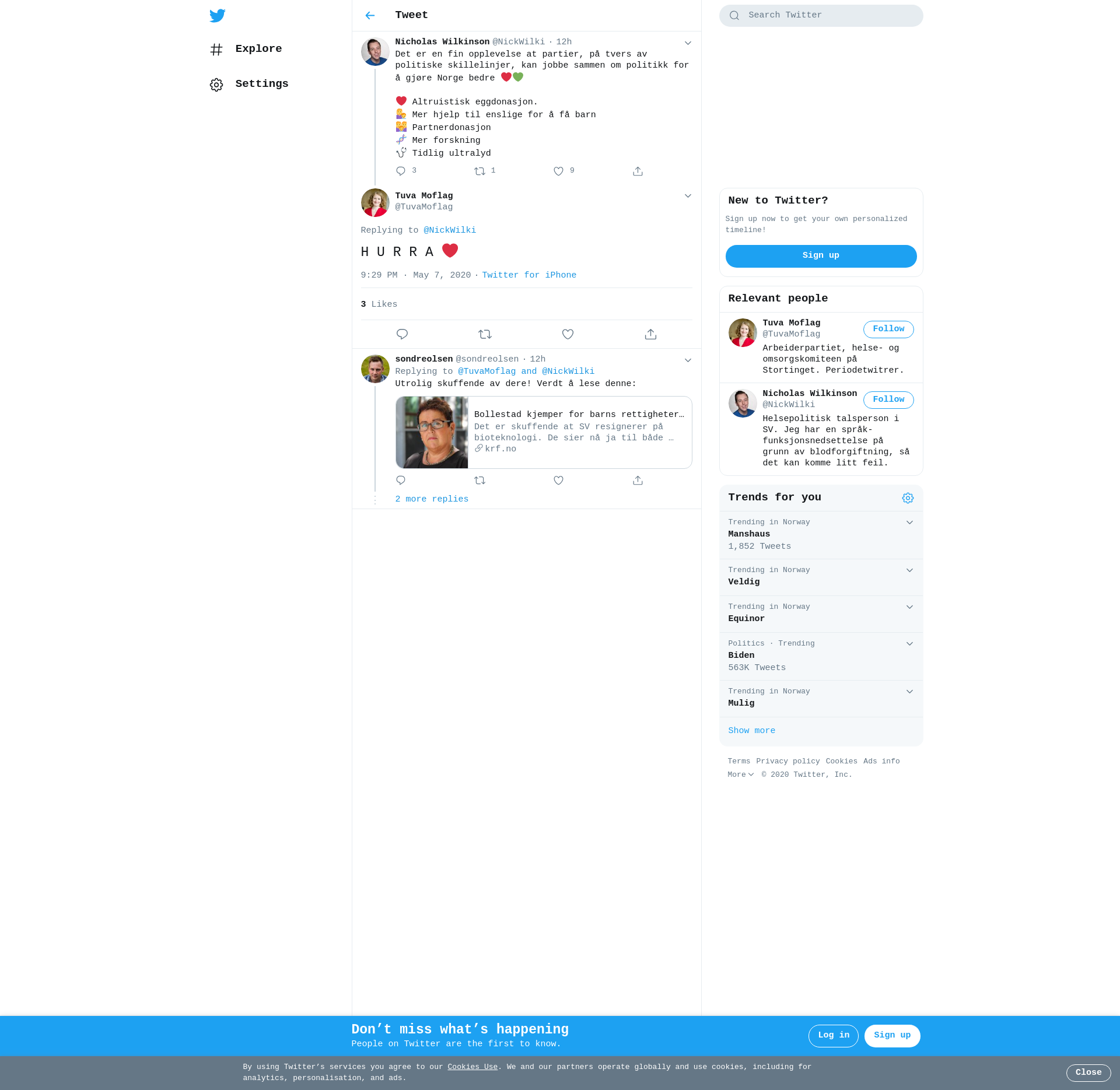1120x1090 pixels.
Task: Open Trends for you settings gear
Action: 908,498
